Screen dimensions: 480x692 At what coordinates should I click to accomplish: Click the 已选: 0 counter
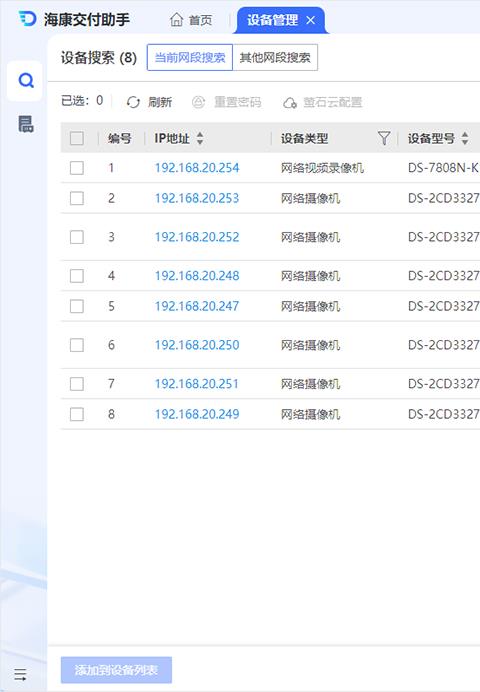[x=82, y=101]
